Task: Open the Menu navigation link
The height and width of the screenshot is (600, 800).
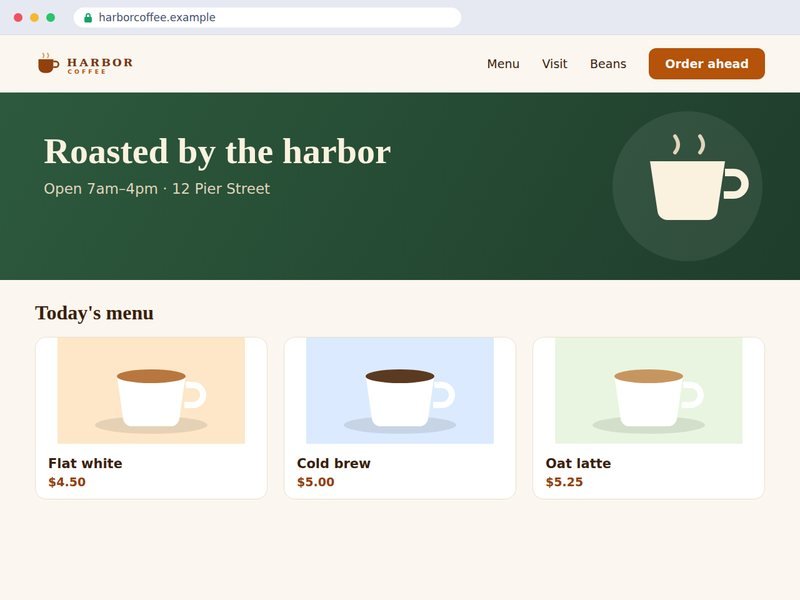Action: click(x=503, y=64)
